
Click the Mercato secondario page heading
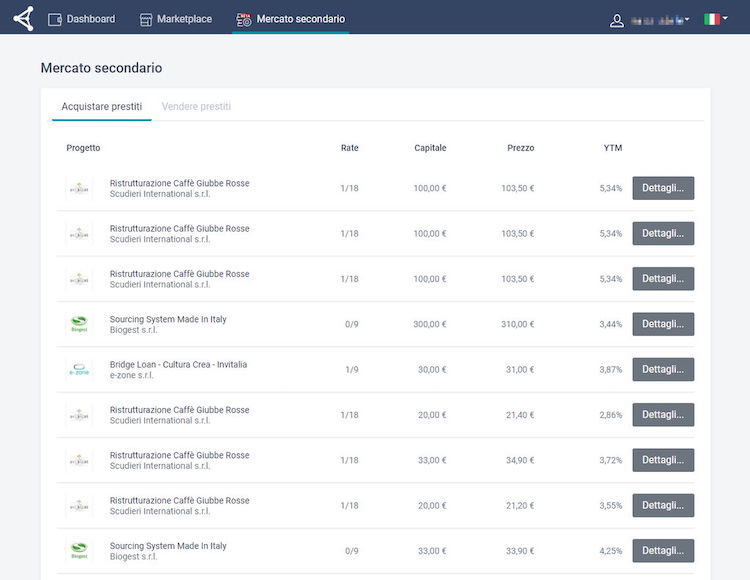[101, 68]
